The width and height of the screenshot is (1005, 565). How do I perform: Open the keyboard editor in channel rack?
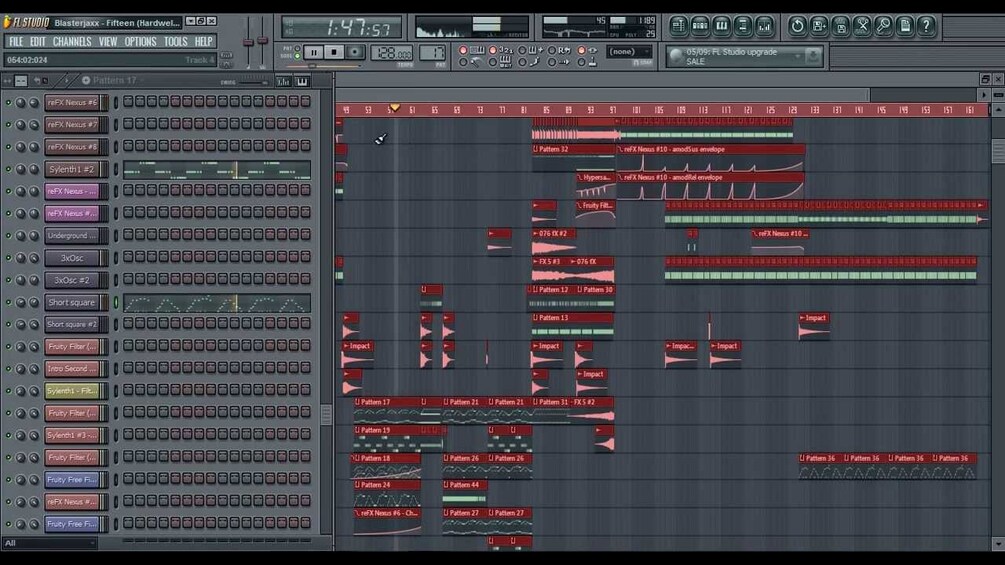point(302,81)
